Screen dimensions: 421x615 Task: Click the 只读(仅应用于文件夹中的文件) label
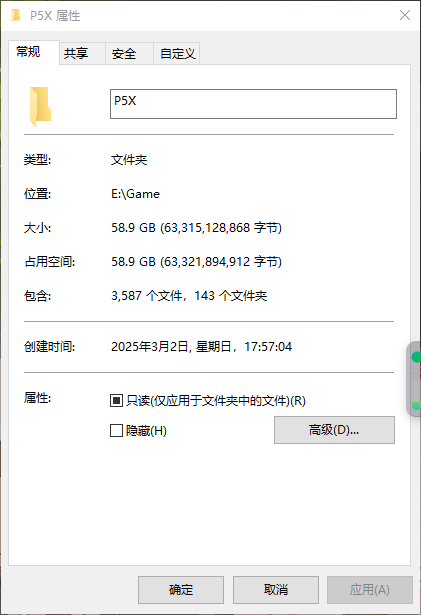point(215,400)
